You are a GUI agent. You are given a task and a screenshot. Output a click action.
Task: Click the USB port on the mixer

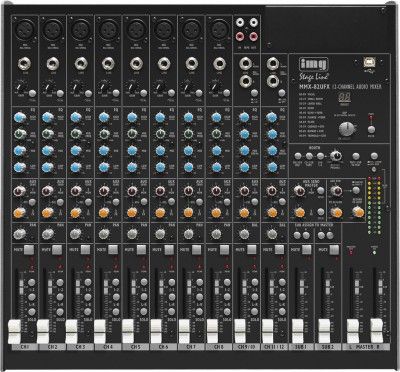[370, 62]
